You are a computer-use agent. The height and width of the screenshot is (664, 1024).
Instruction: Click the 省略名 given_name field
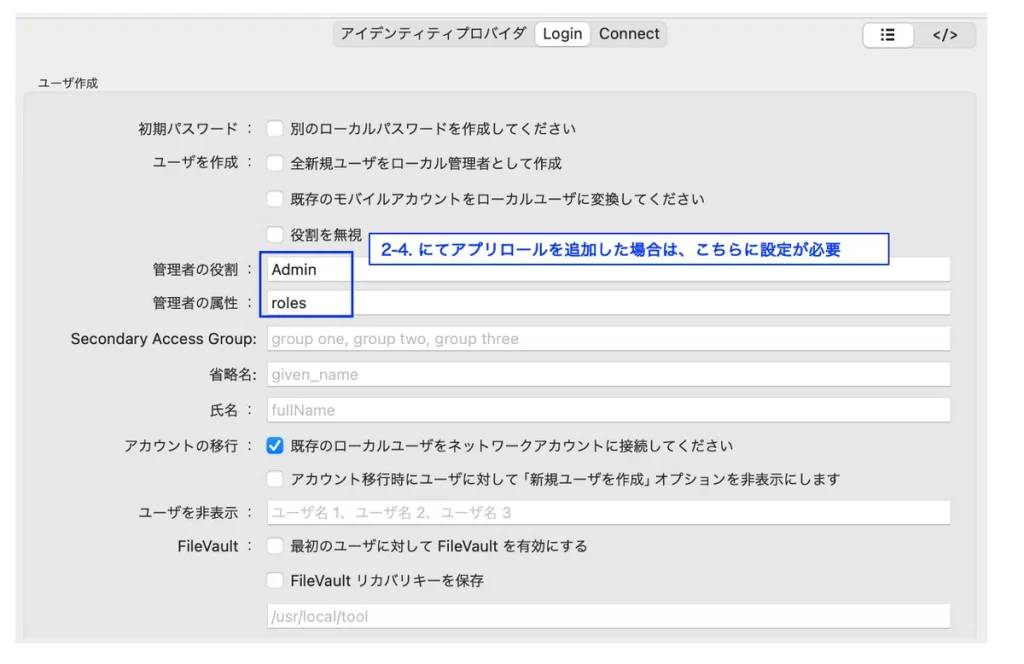click(x=608, y=375)
